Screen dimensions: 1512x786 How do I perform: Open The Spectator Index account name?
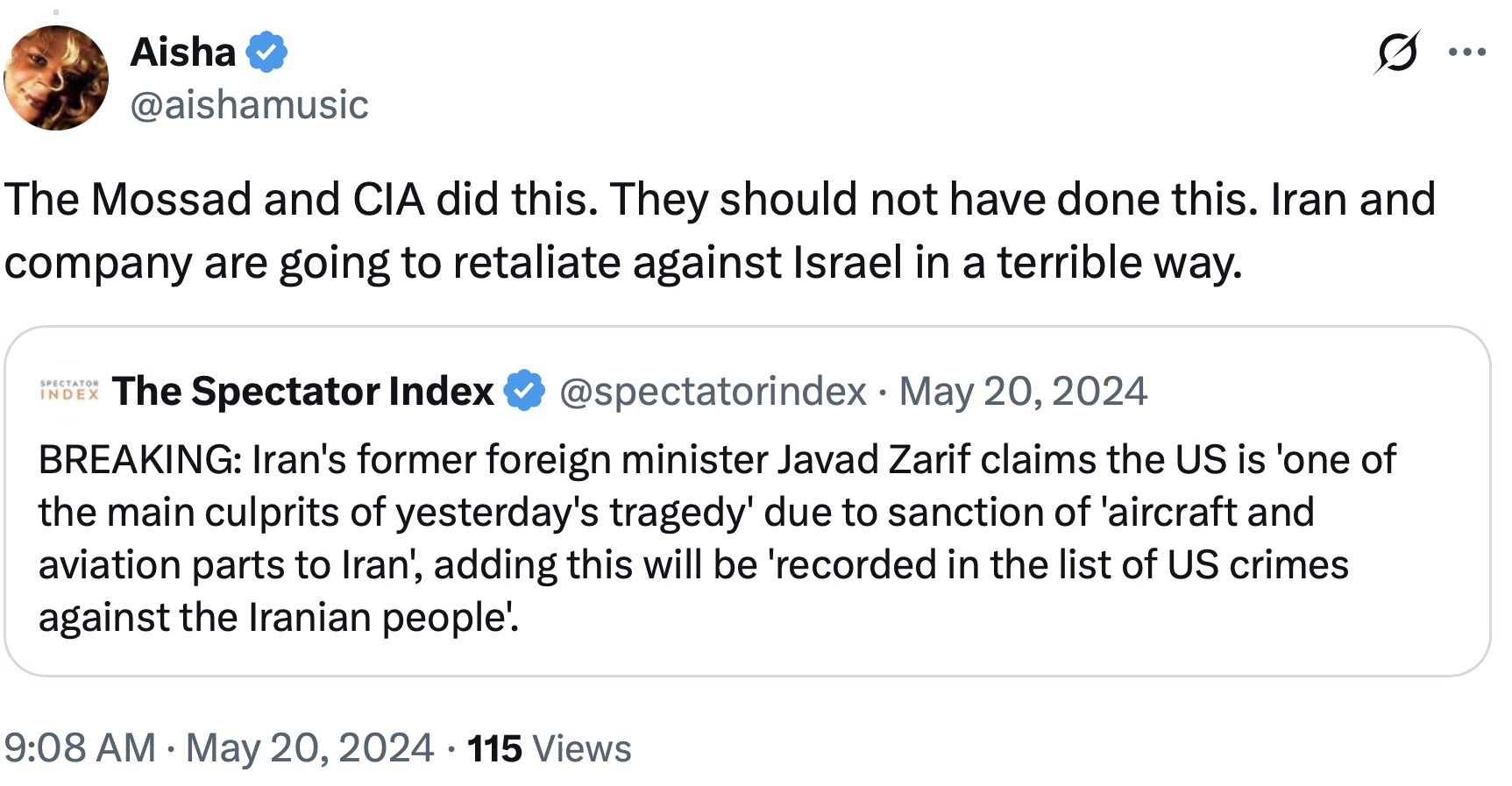303,391
